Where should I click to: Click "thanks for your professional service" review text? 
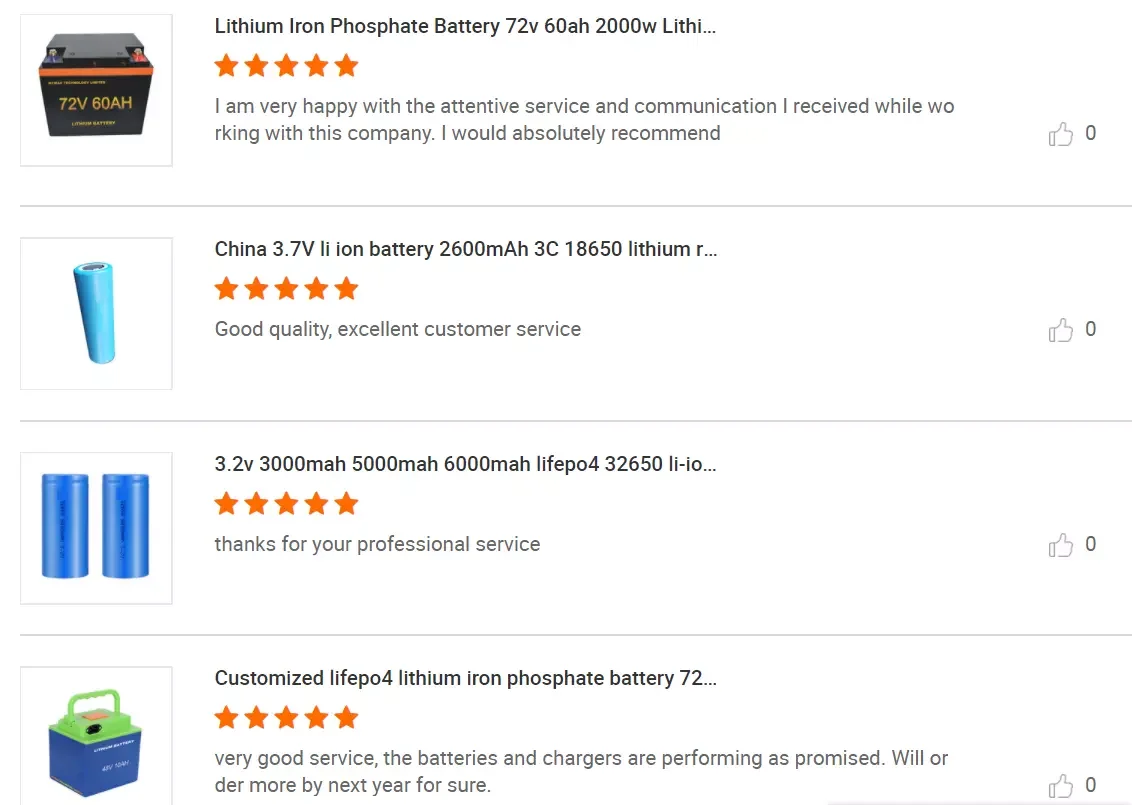pos(377,544)
